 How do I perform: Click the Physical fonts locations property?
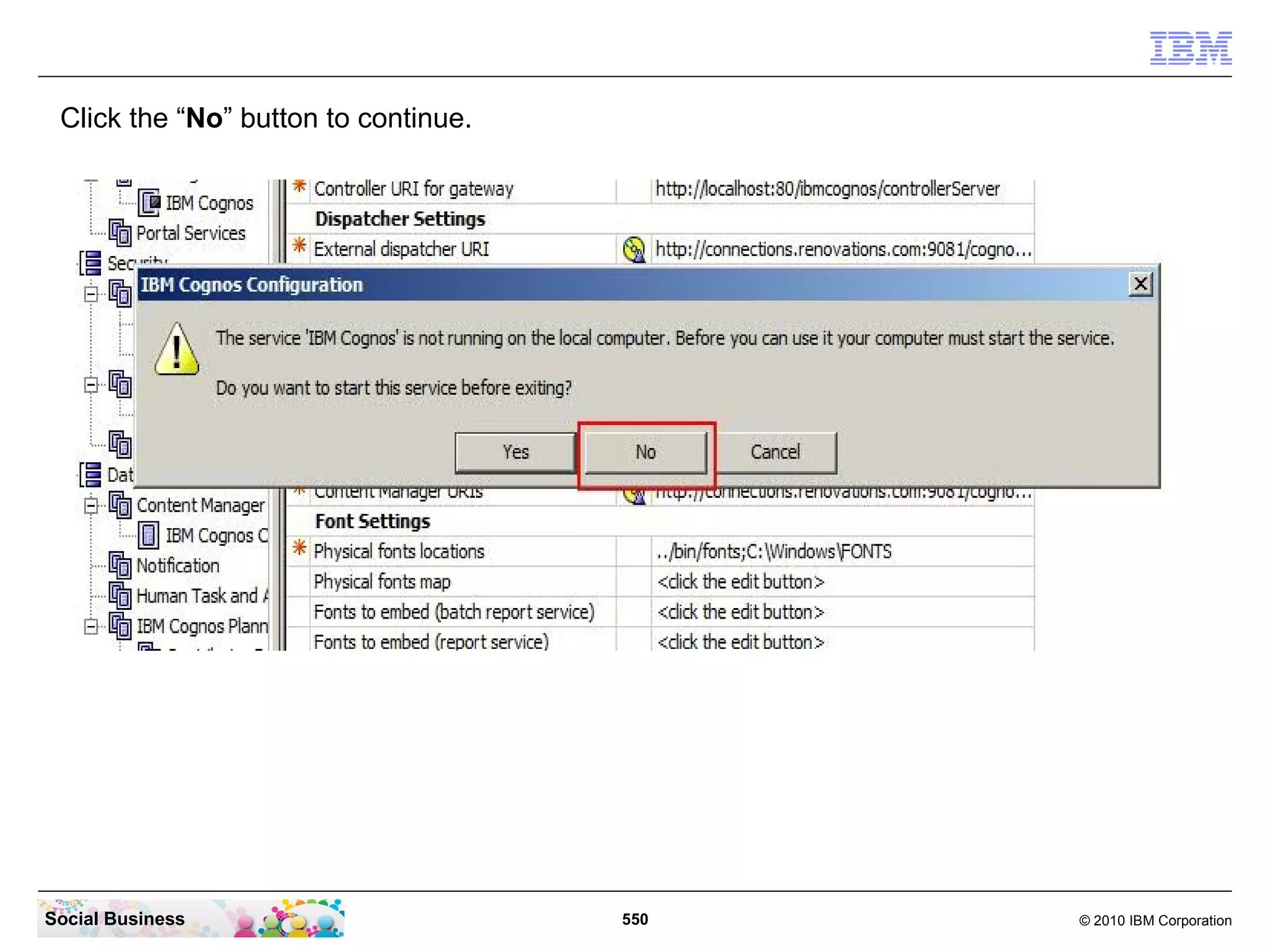point(399,552)
